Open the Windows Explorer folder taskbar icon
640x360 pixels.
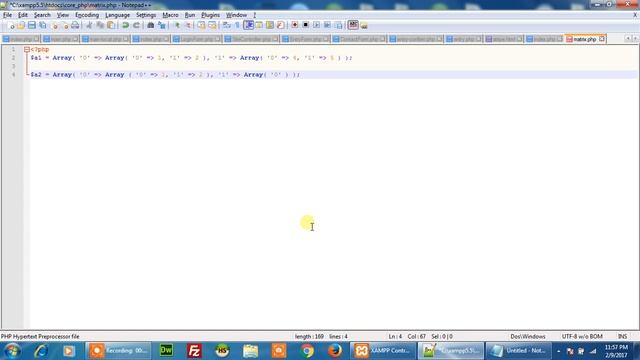pyautogui.click(x=251, y=351)
